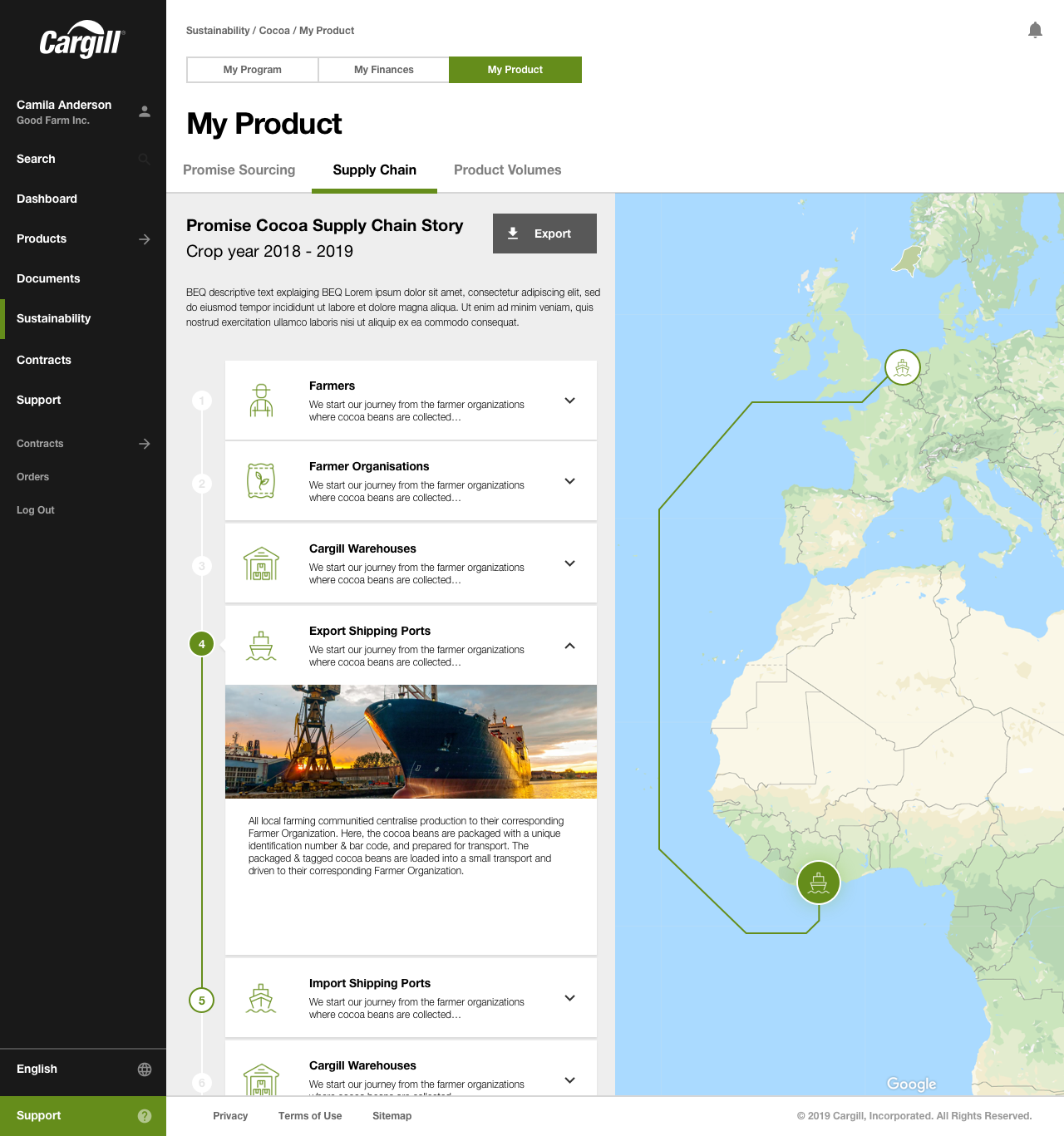The width and height of the screenshot is (1064, 1136).
Task: Open the Product Volumes tab
Action: point(508,170)
